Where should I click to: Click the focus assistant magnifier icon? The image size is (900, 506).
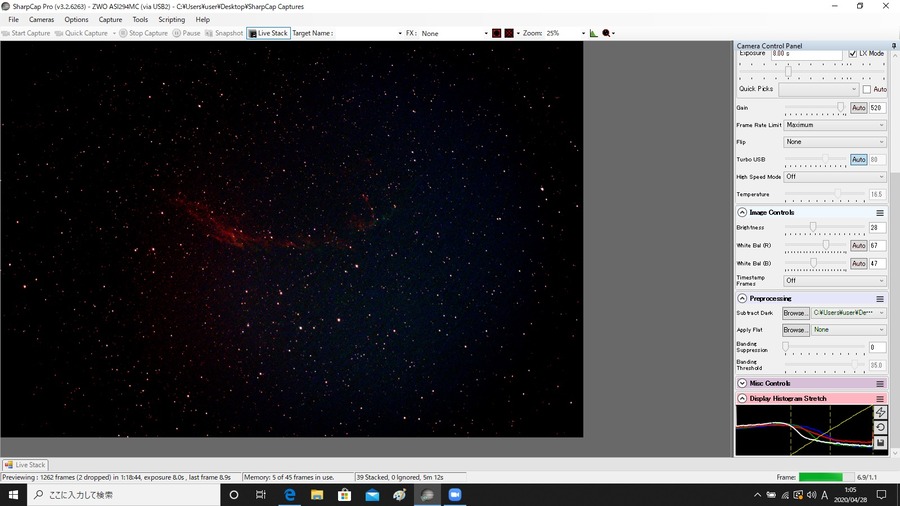(x=606, y=33)
